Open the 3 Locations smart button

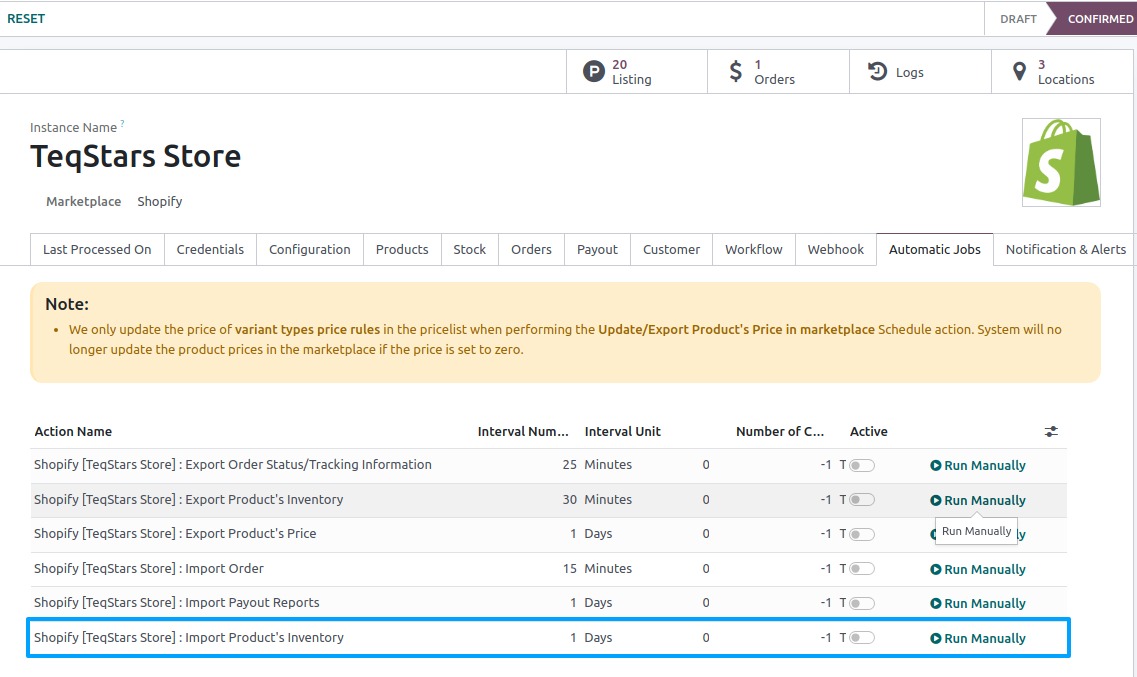pyautogui.click(x=1062, y=72)
